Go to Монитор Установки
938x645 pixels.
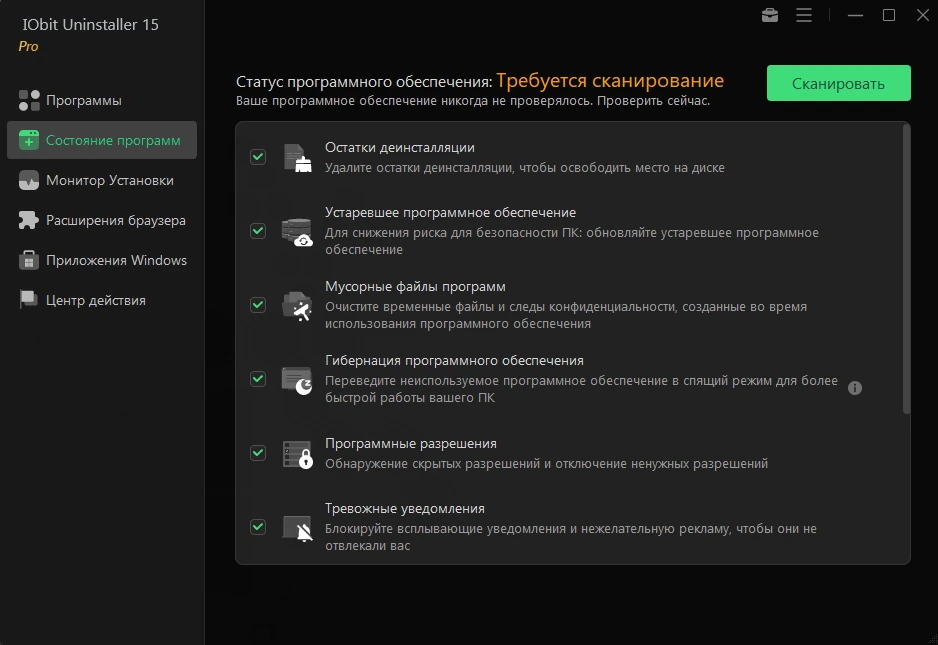point(102,180)
